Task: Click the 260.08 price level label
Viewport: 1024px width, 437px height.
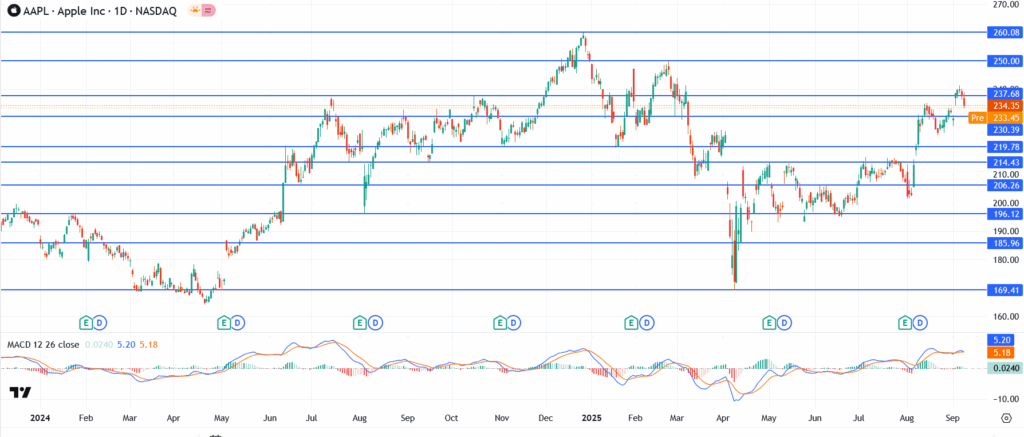Action: (1004, 33)
